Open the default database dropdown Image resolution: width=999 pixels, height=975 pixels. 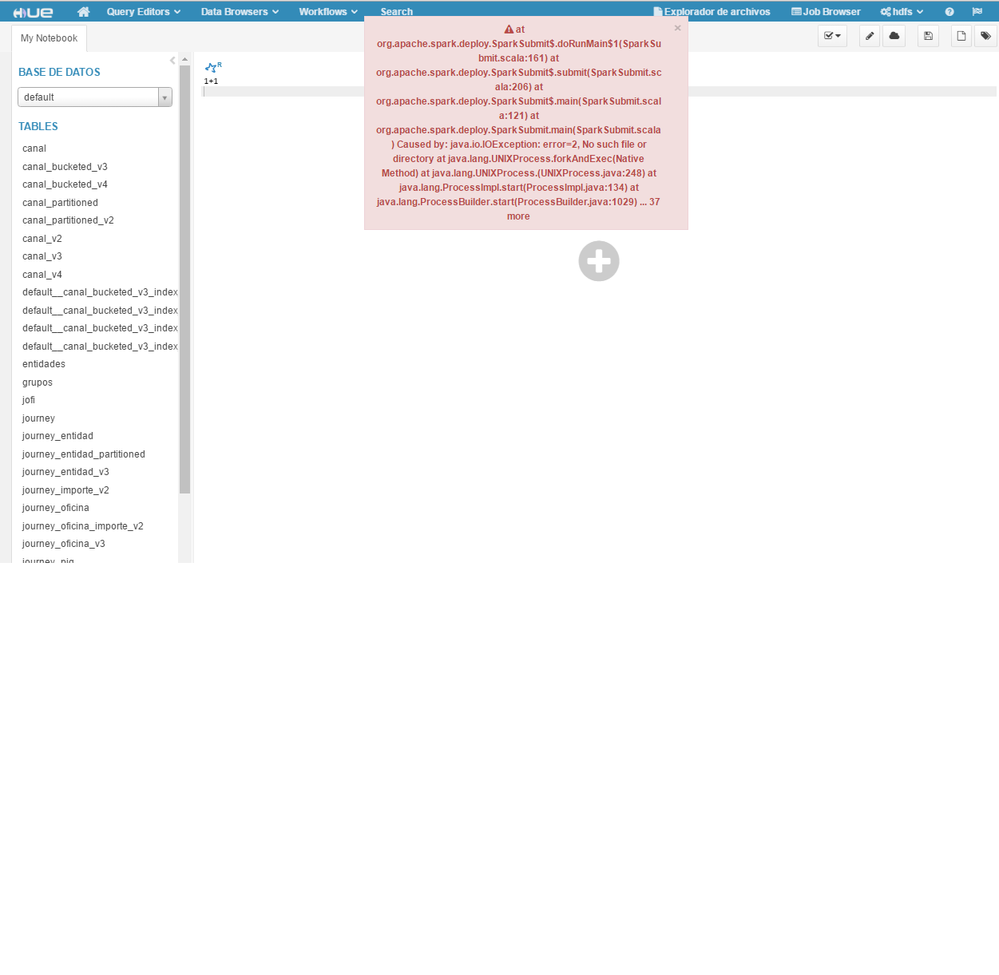[95, 97]
